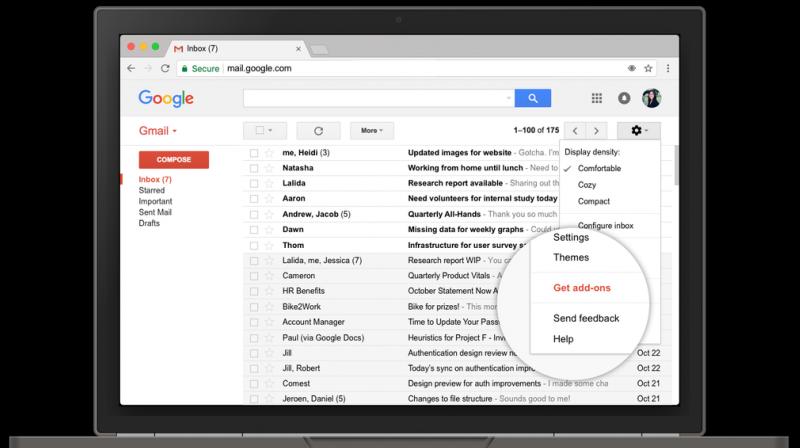Select the Account Manager email checkbox
Viewport: 800px width, 448px height.
tap(254, 322)
